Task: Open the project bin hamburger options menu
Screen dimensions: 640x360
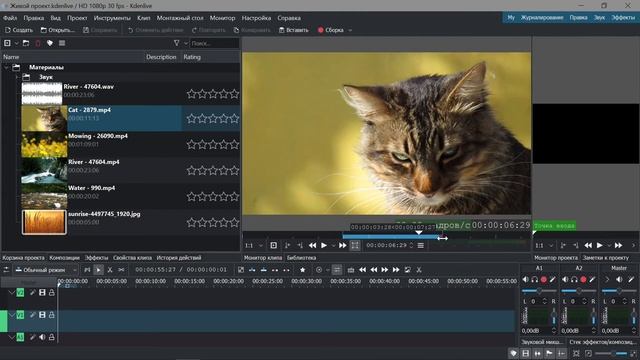Action: 62,43
